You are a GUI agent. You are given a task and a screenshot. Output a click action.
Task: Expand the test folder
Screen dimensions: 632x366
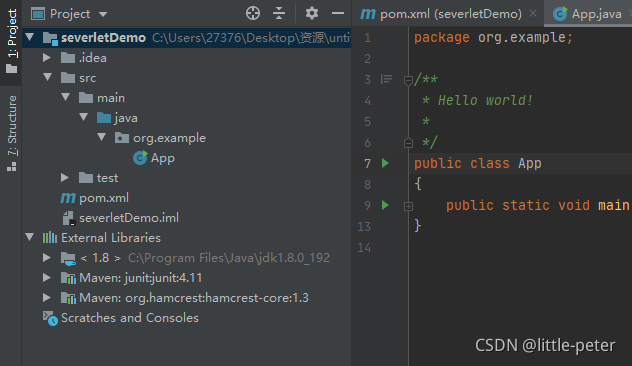[65, 177]
